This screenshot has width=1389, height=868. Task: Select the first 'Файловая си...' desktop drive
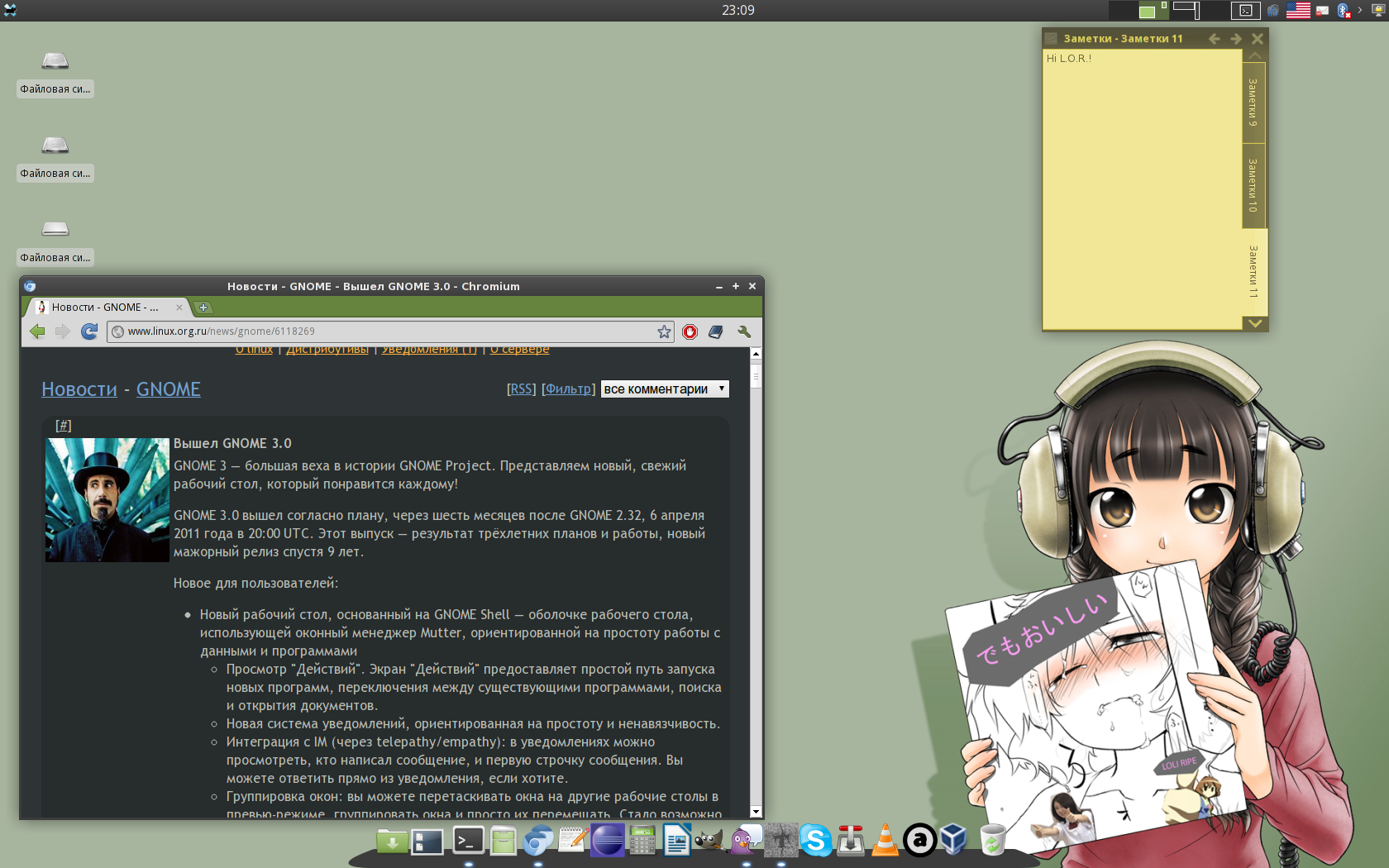pyautogui.click(x=55, y=73)
